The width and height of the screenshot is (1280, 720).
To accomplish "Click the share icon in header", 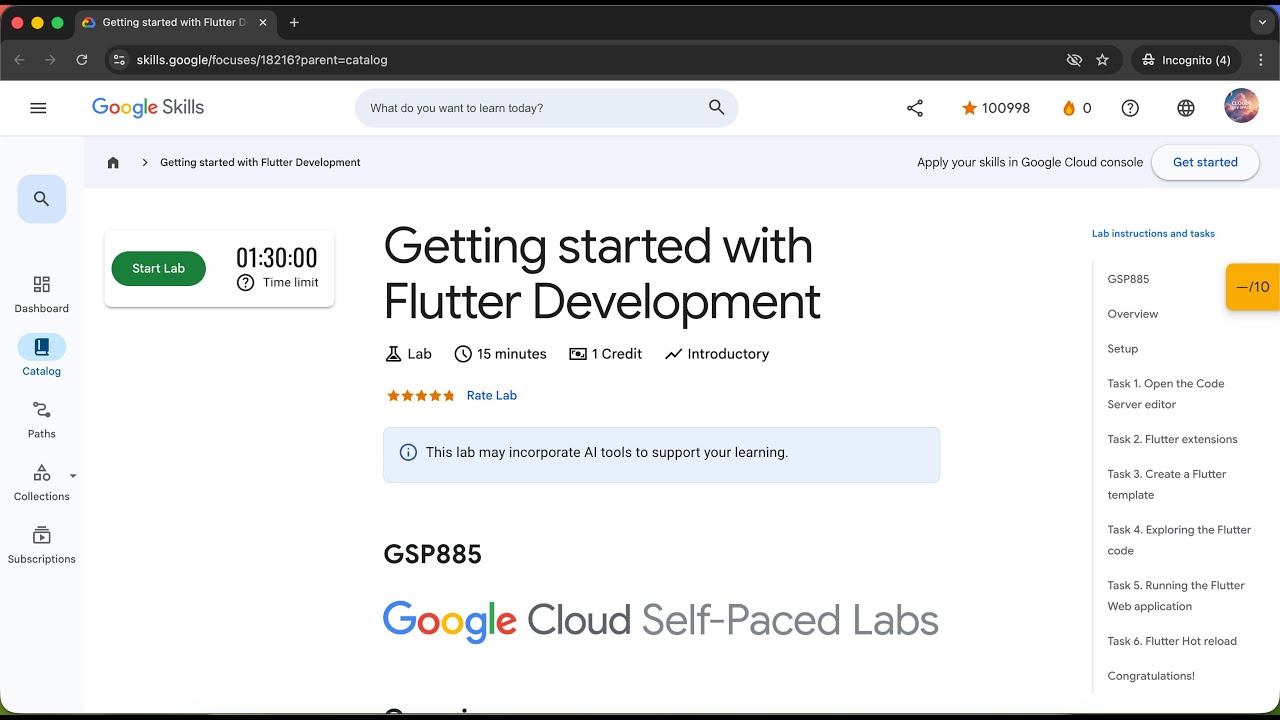I will (x=915, y=108).
